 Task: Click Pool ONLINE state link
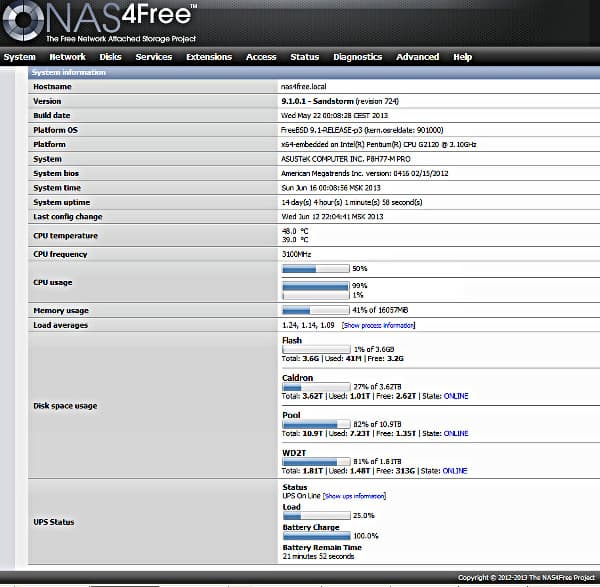(x=456, y=434)
